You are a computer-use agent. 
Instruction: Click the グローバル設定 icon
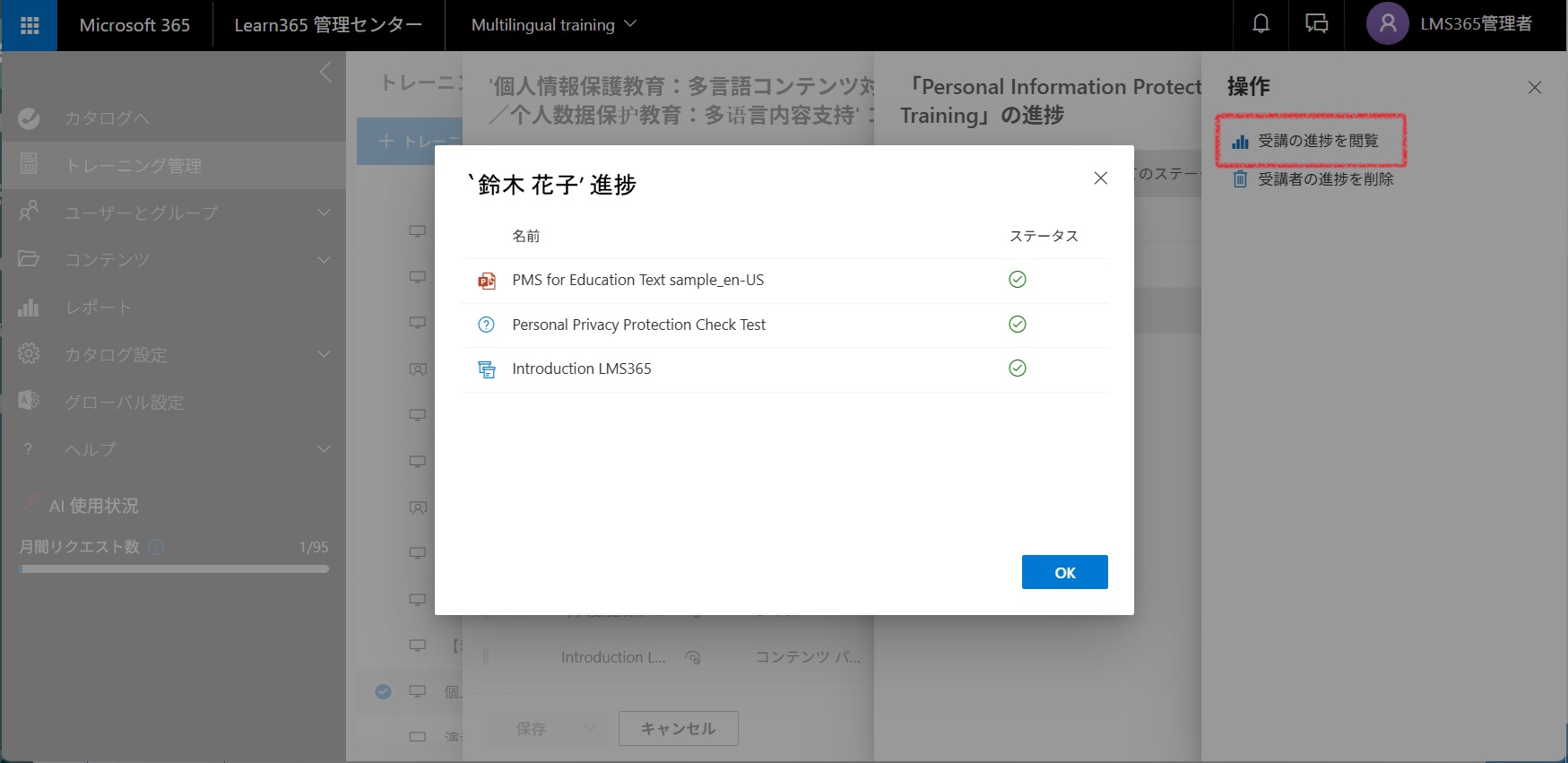pos(29,400)
